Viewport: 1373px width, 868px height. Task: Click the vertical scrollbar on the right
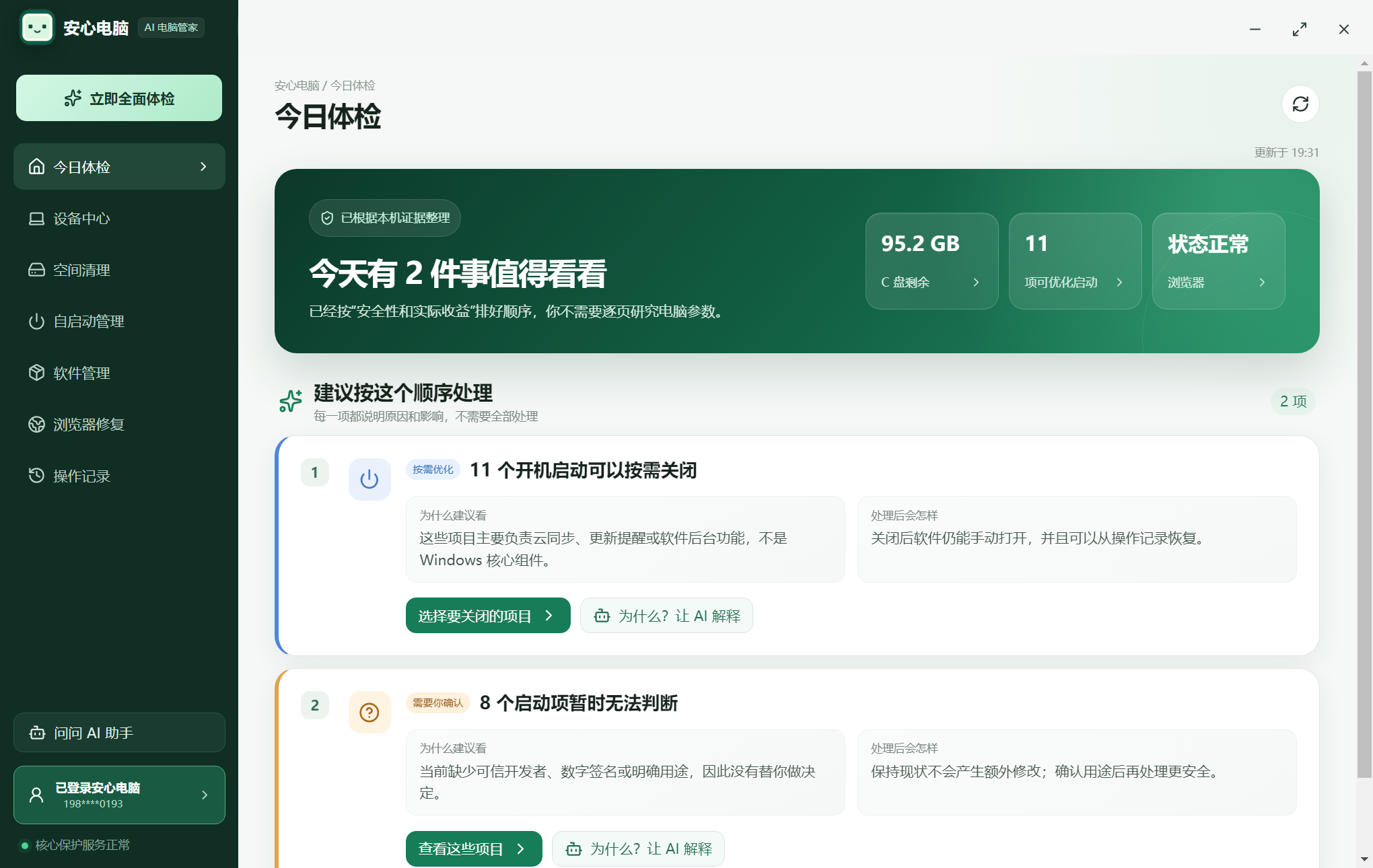(x=1364, y=424)
